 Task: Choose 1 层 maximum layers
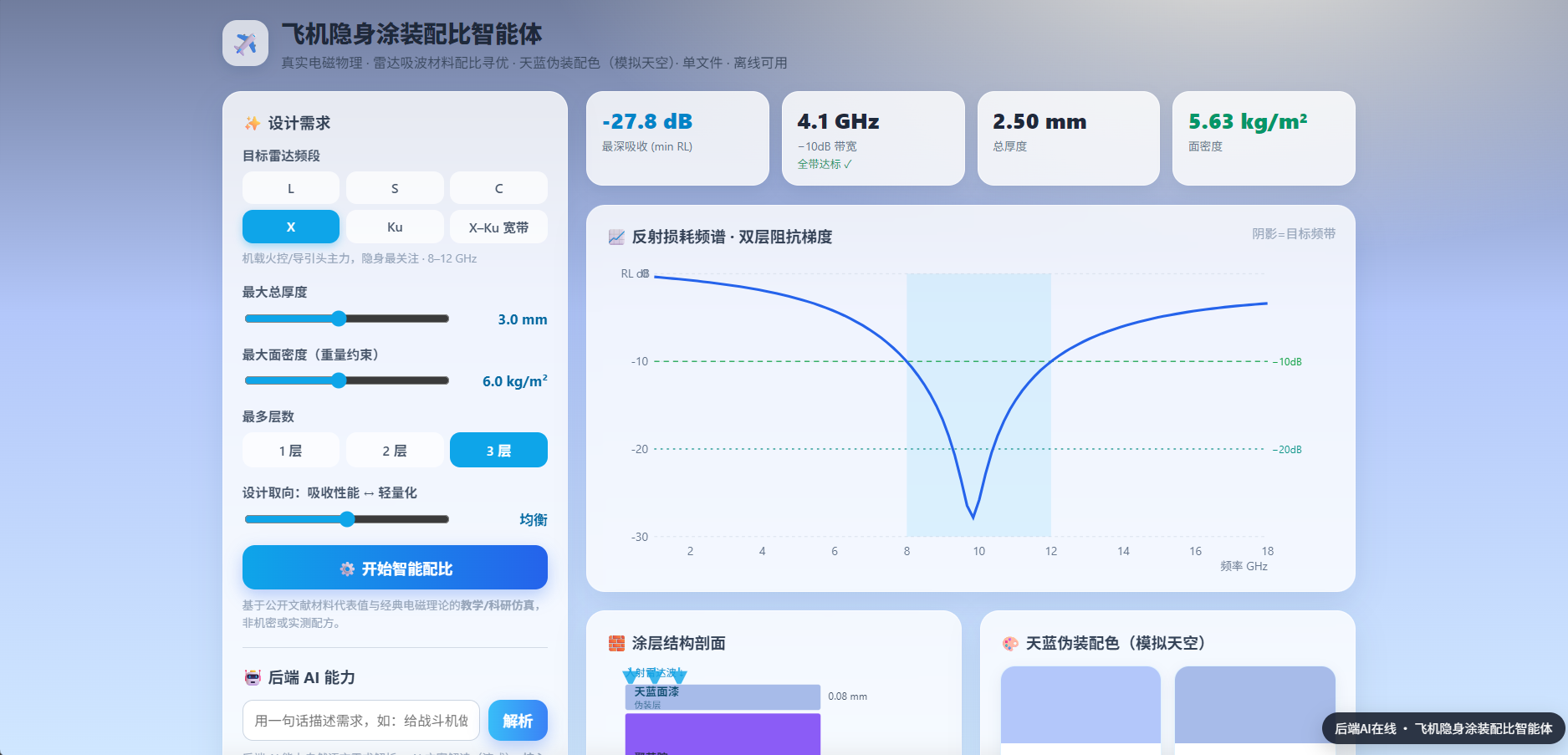[x=291, y=450]
